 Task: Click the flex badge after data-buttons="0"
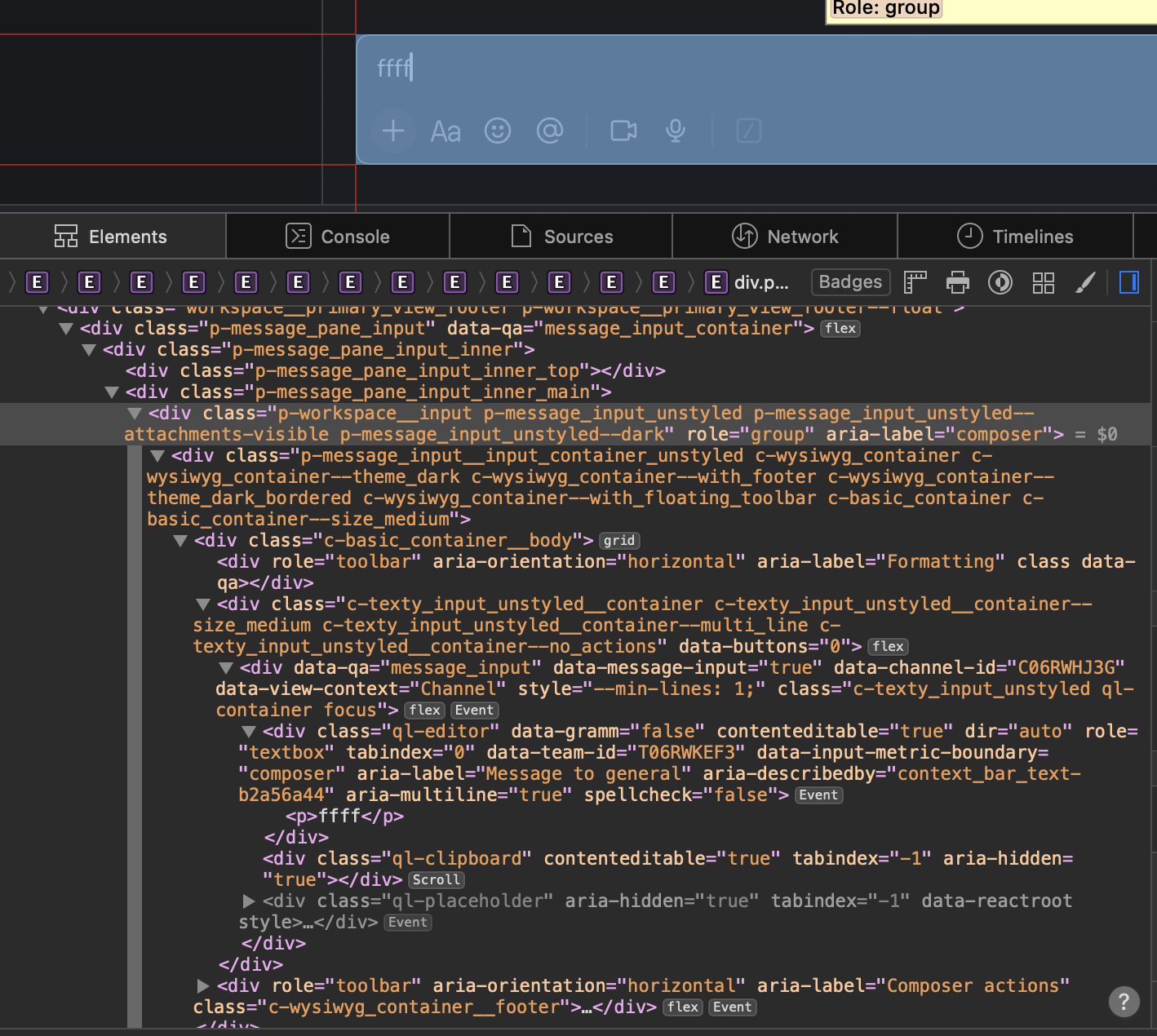(x=888, y=647)
